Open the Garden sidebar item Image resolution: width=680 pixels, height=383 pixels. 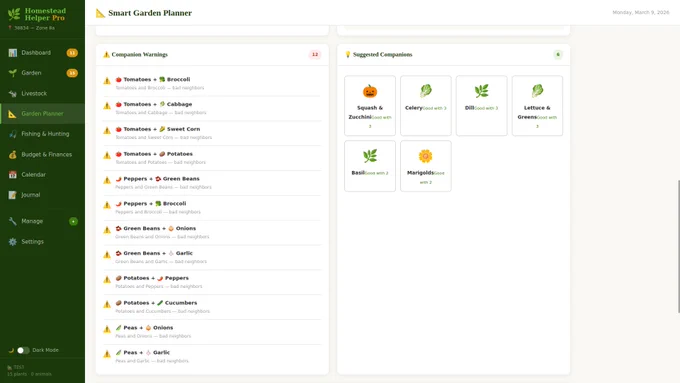pyautogui.click(x=42, y=73)
